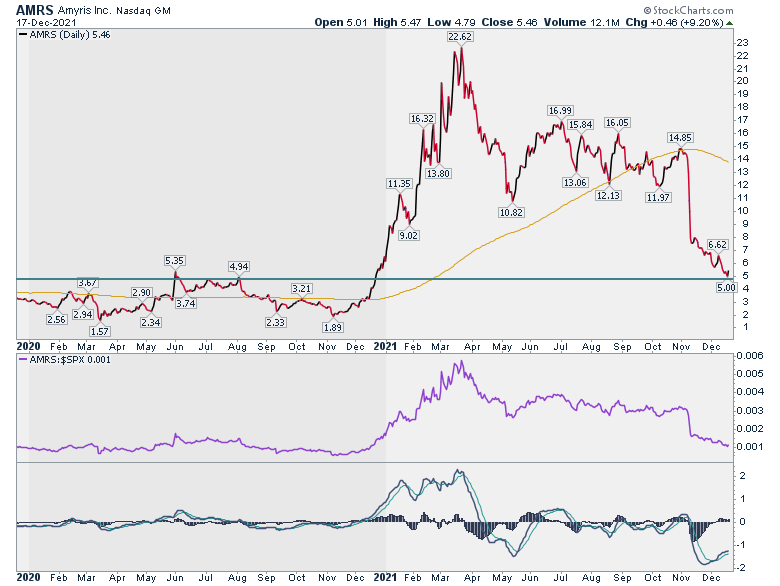This screenshot has width=780, height=586.
Task: Click the 9.02 price label
Action: pyautogui.click(x=408, y=235)
